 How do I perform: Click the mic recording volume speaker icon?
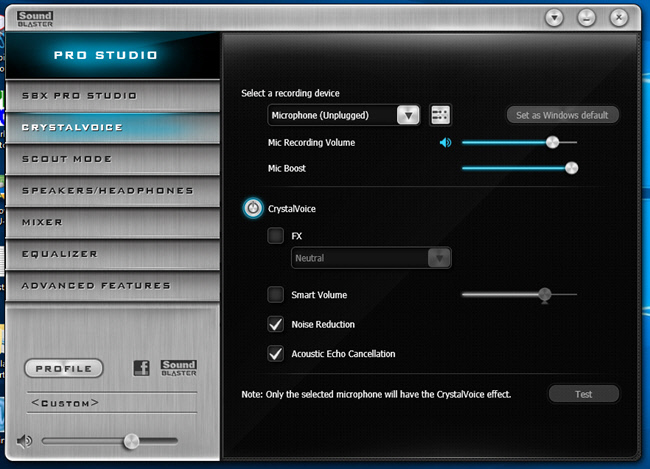pos(446,143)
